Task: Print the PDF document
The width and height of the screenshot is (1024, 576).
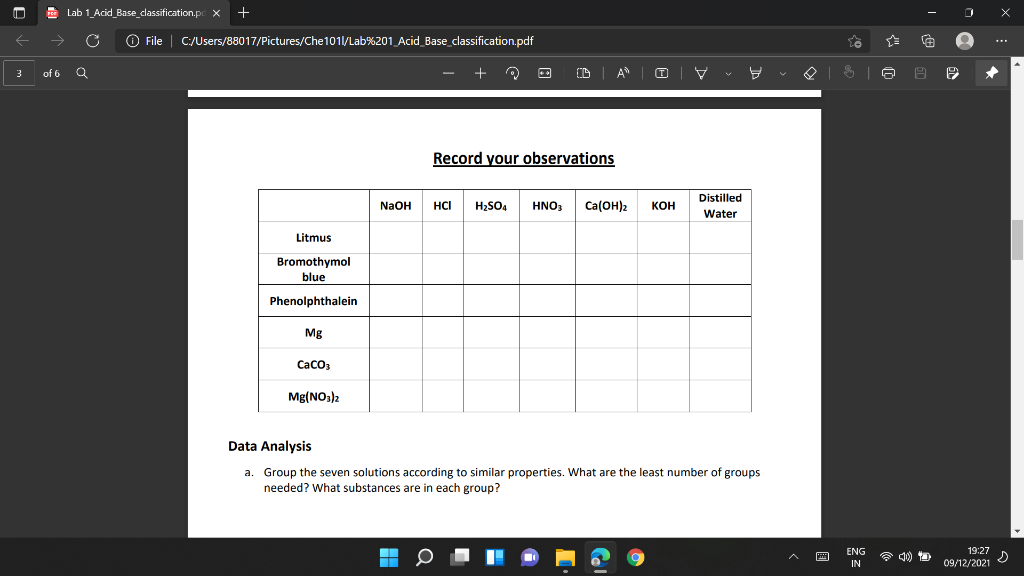Action: [x=888, y=73]
